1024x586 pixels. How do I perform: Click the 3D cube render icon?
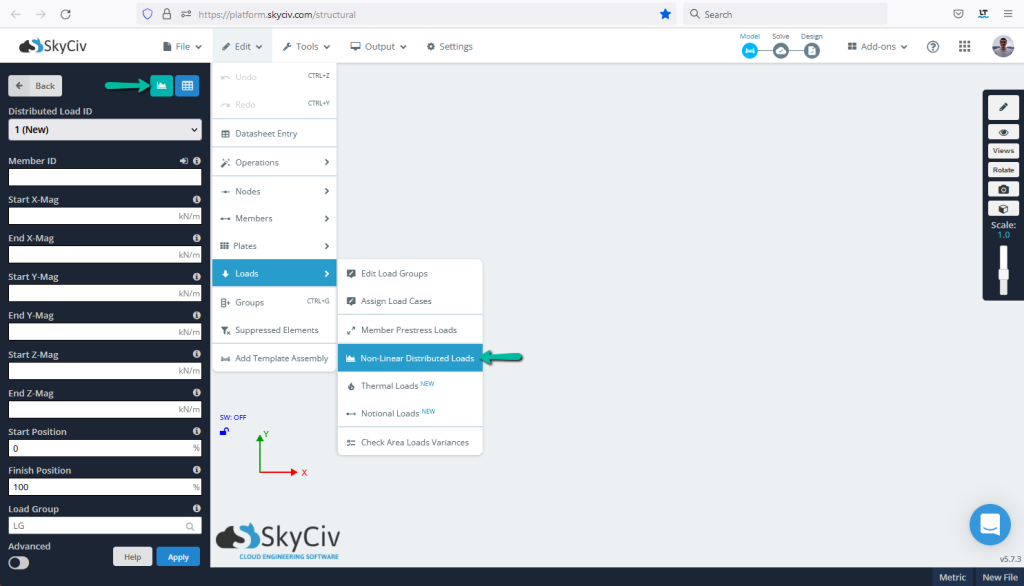1003,208
